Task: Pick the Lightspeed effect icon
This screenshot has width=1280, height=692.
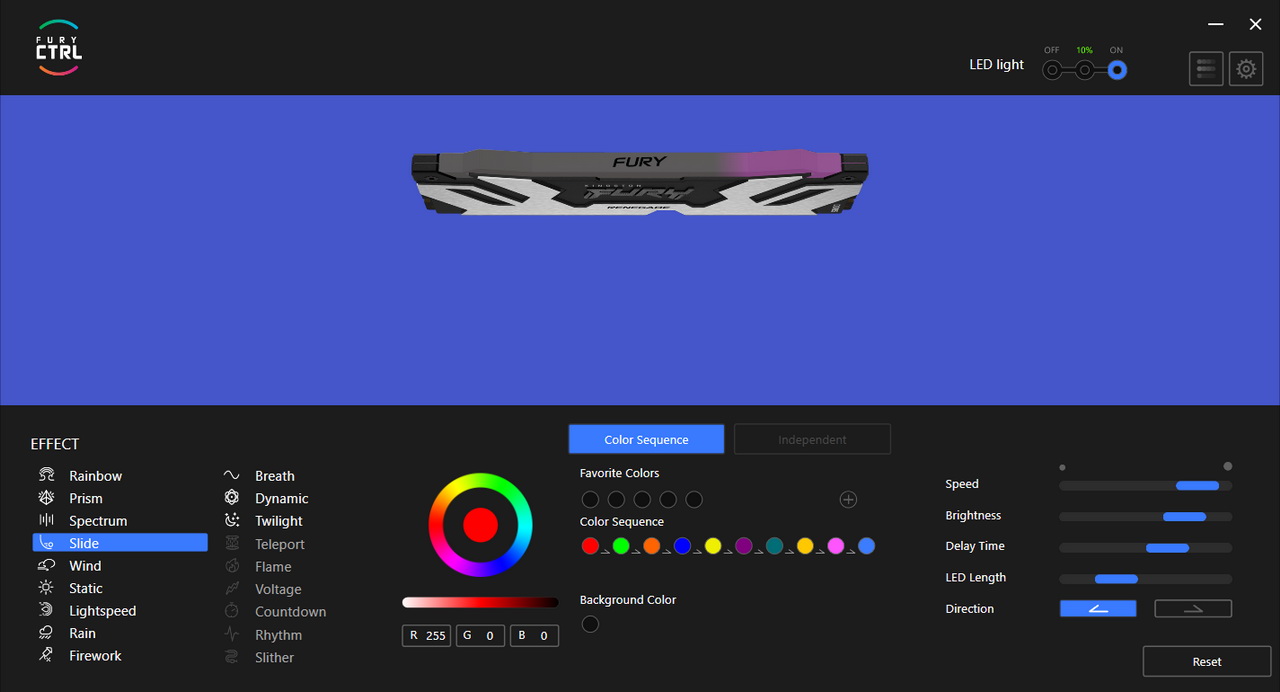Action: (46, 610)
